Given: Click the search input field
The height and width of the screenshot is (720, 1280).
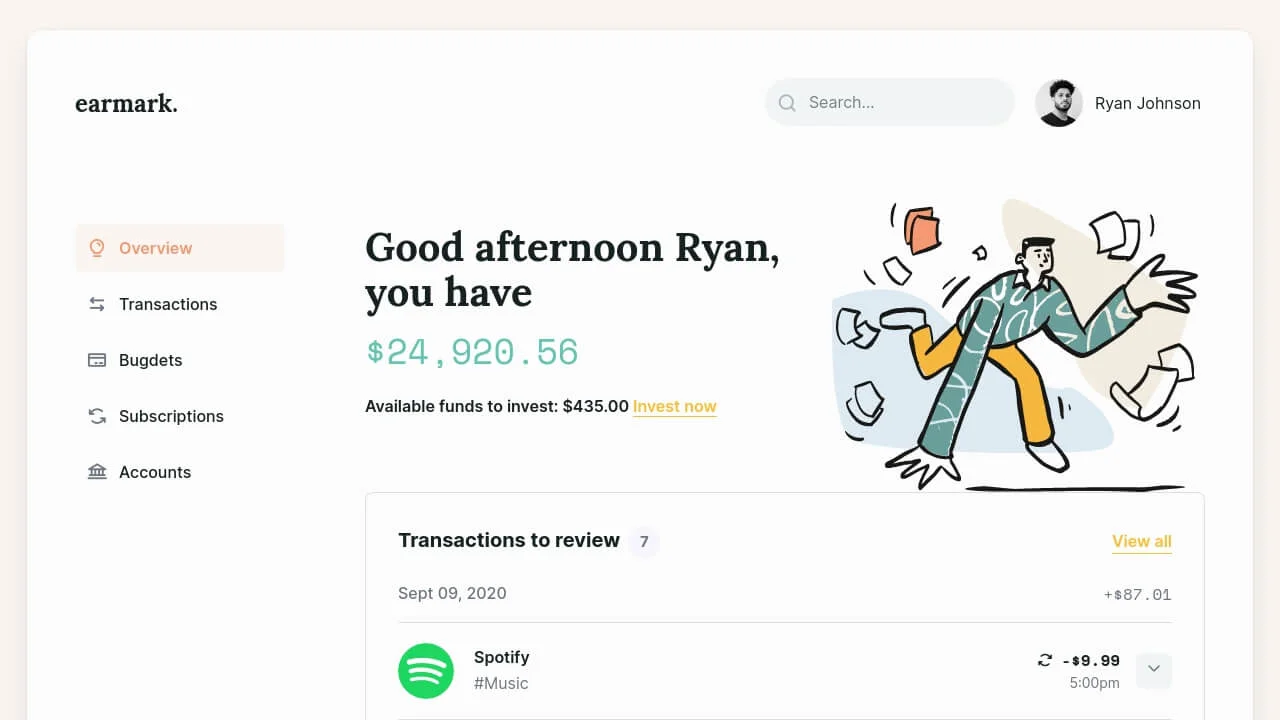Looking at the screenshot, I should click(x=890, y=102).
